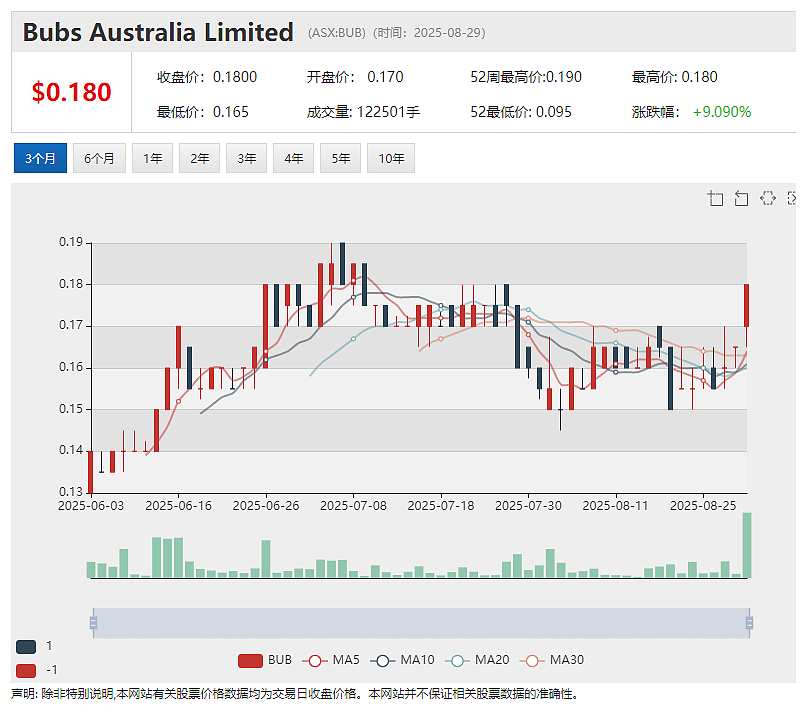This screenshot has width=812, height=718.
Task: Select the 3个月 range tab
Action: click(40, 158)
